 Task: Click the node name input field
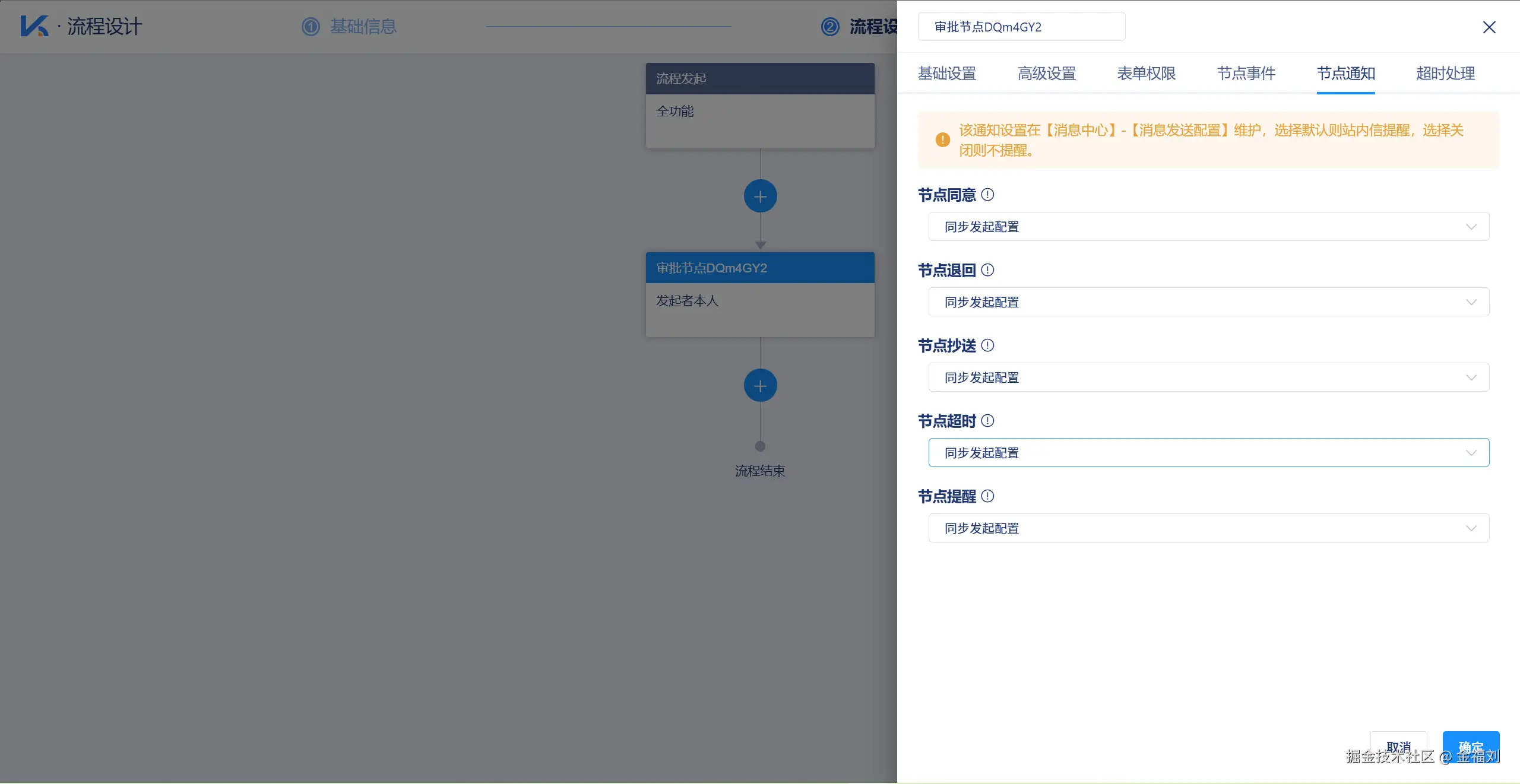tap(1021, 27)
